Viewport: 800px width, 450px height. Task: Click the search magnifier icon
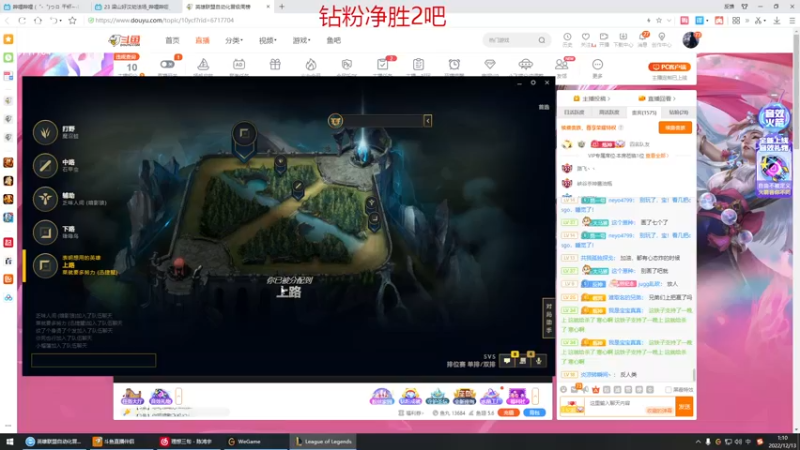[x=542, y=40]
